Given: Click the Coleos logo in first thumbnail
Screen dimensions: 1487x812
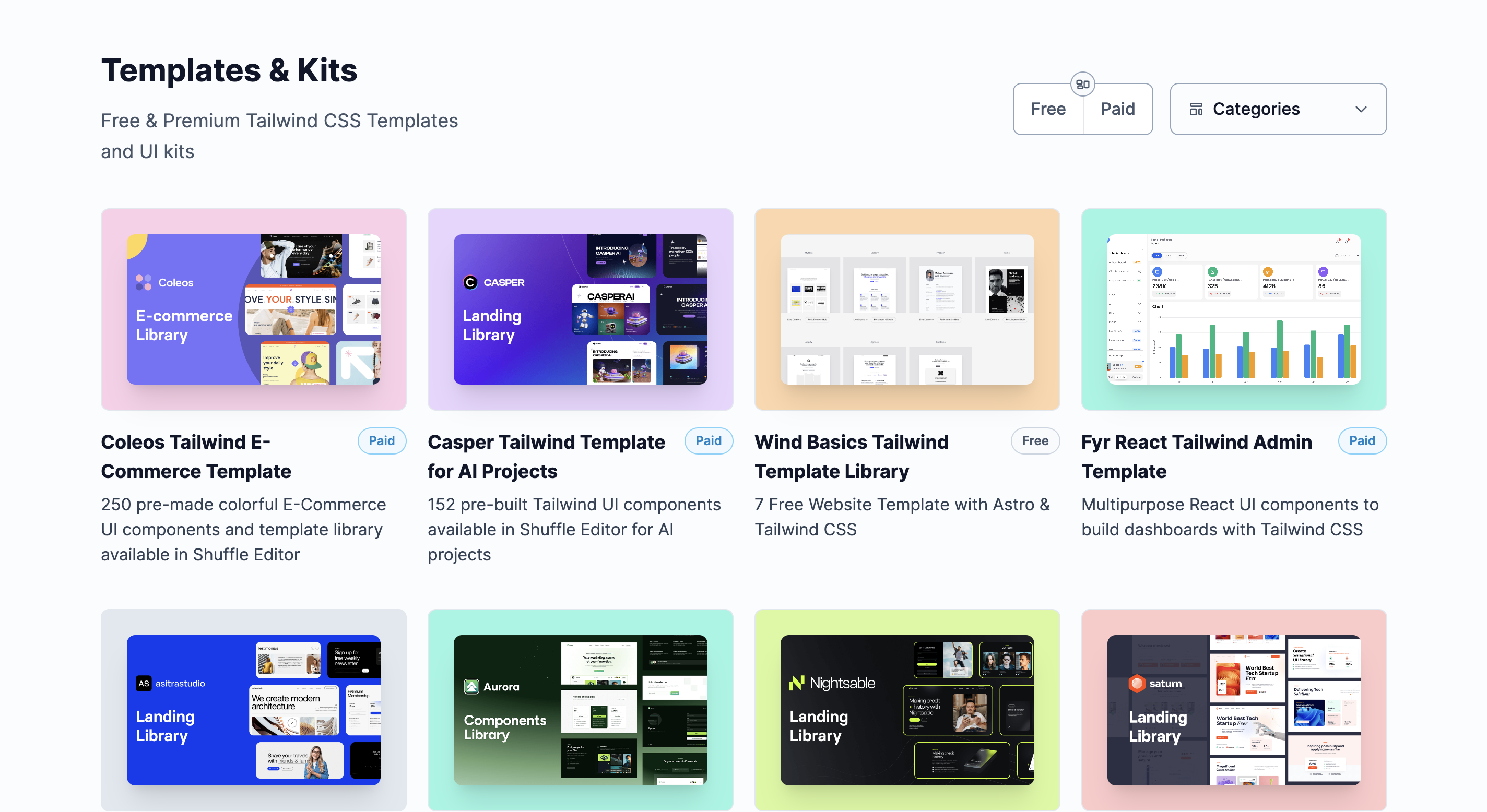Looking at the screenshot, I should tap(144, 283).
